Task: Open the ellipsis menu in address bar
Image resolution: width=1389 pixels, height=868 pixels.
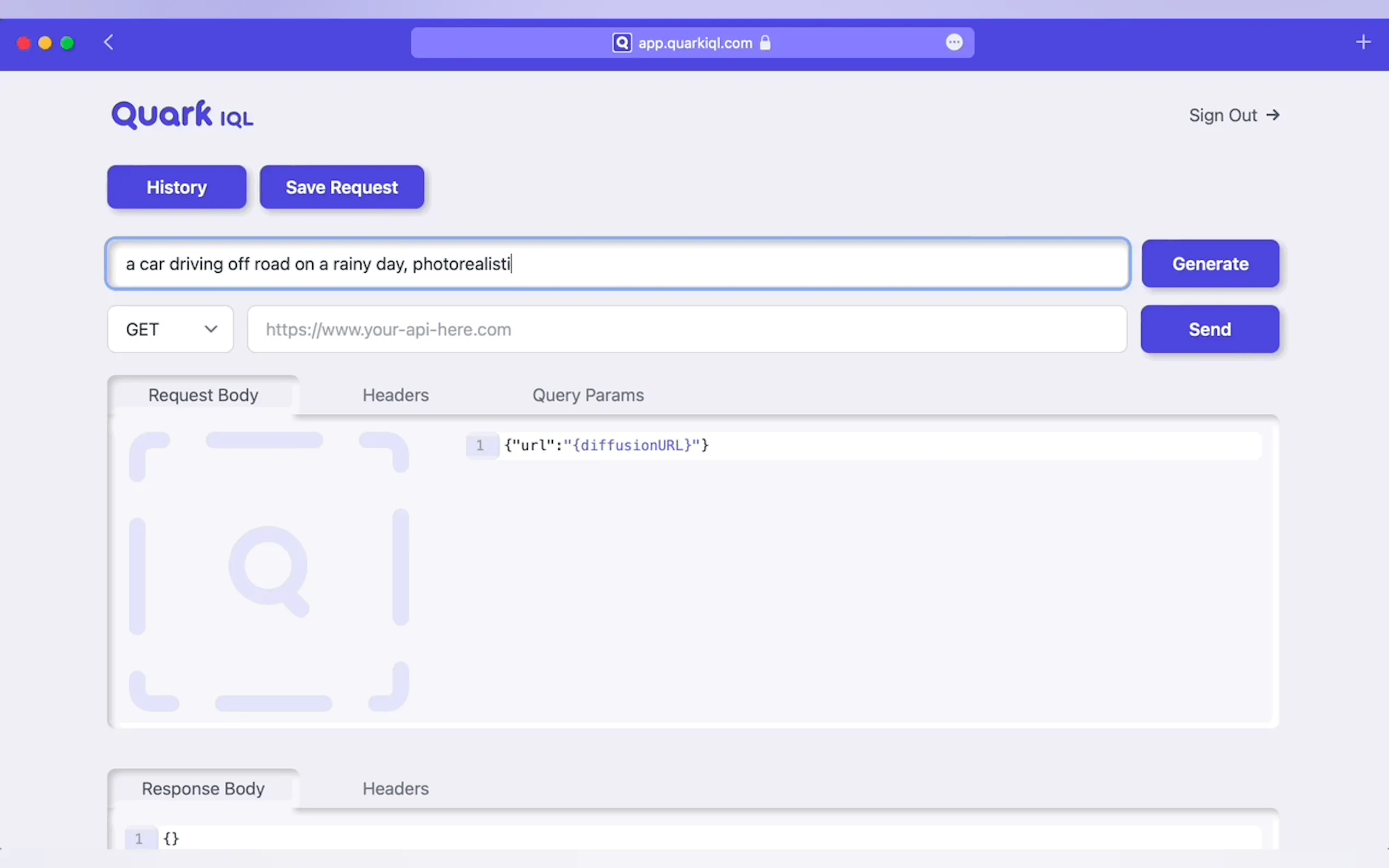Action: tap(954, 43)
